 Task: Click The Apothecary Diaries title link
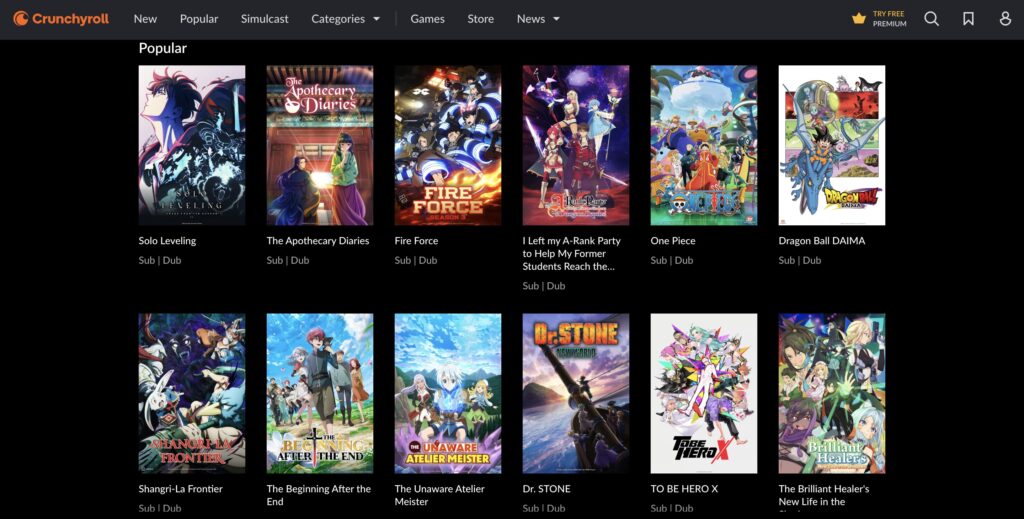point(317,241)
